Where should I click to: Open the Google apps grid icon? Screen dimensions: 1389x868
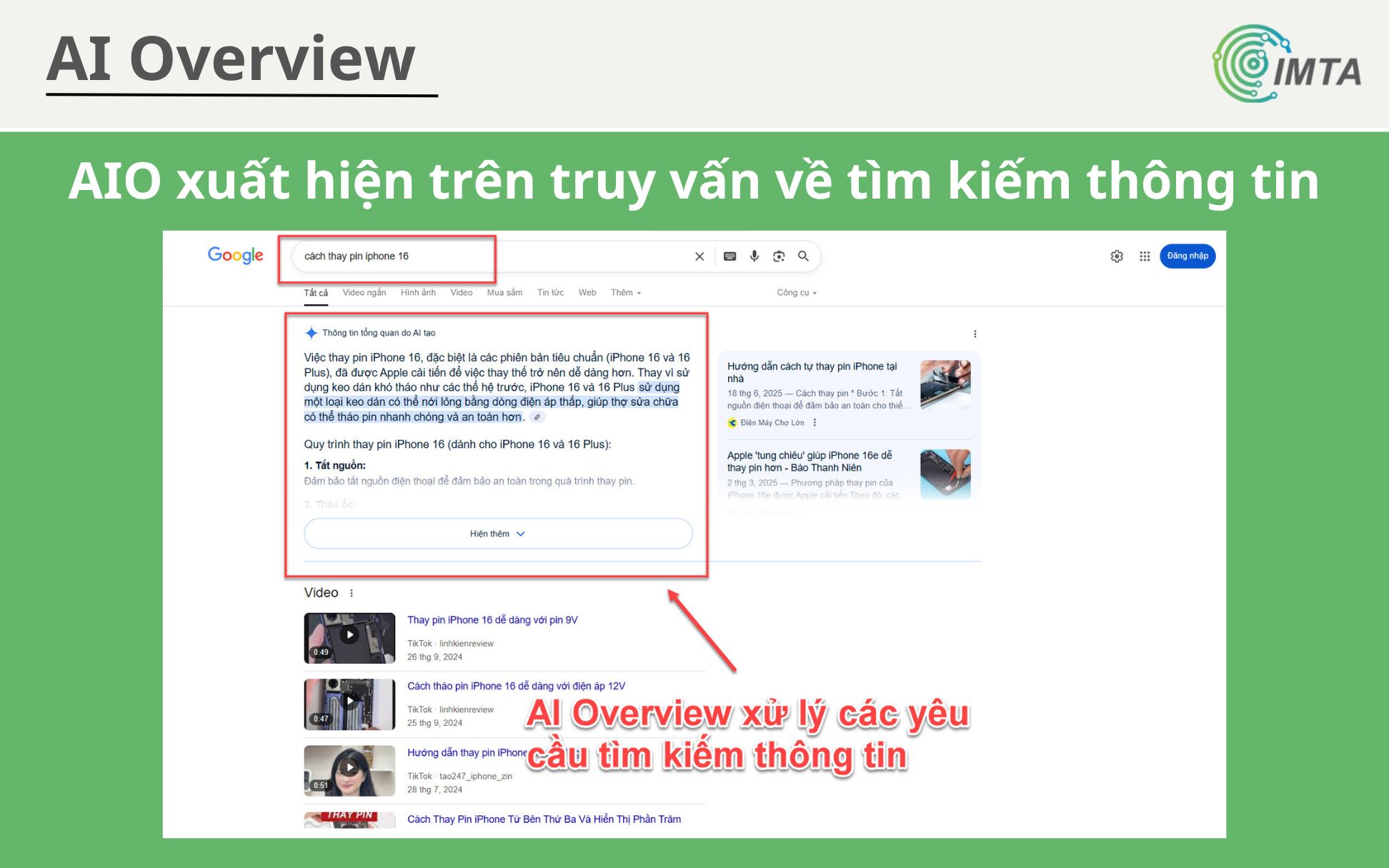click(1145, 256)
